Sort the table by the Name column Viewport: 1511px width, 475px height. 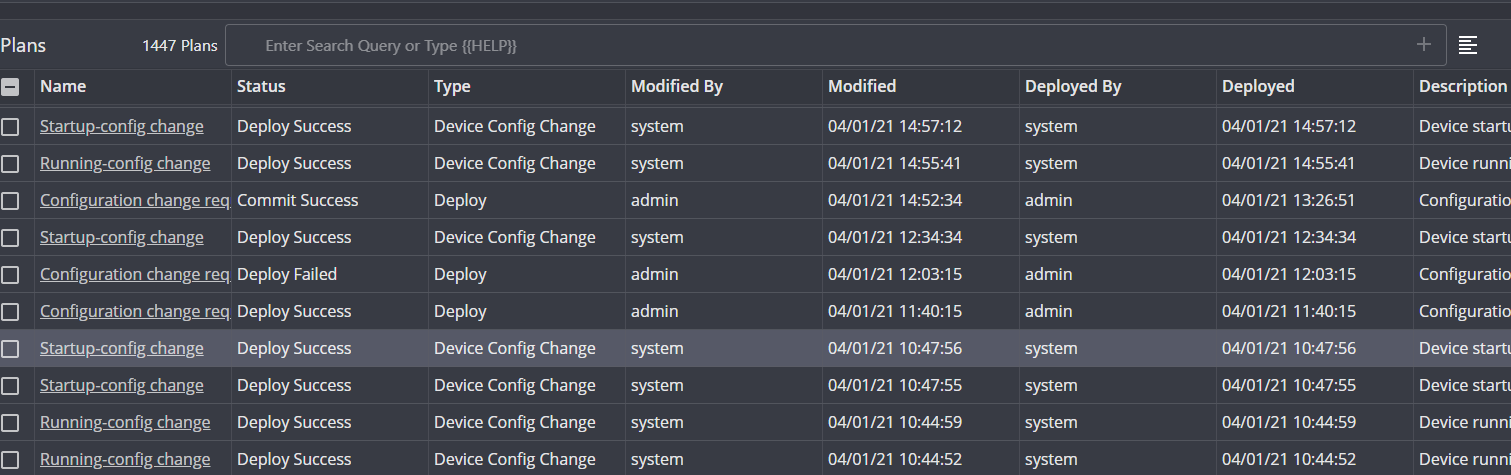[63, 87]
